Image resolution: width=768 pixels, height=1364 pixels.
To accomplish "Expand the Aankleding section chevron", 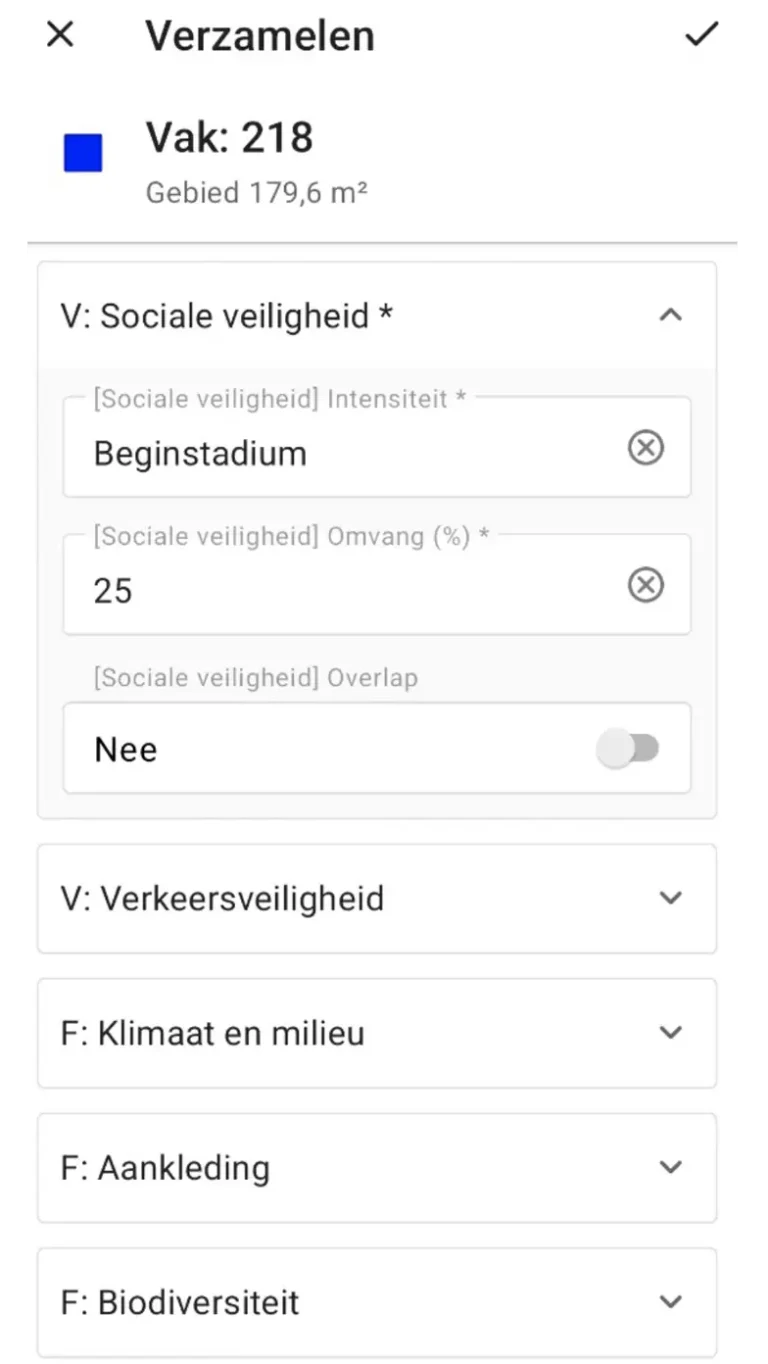I will (670, 1167).
